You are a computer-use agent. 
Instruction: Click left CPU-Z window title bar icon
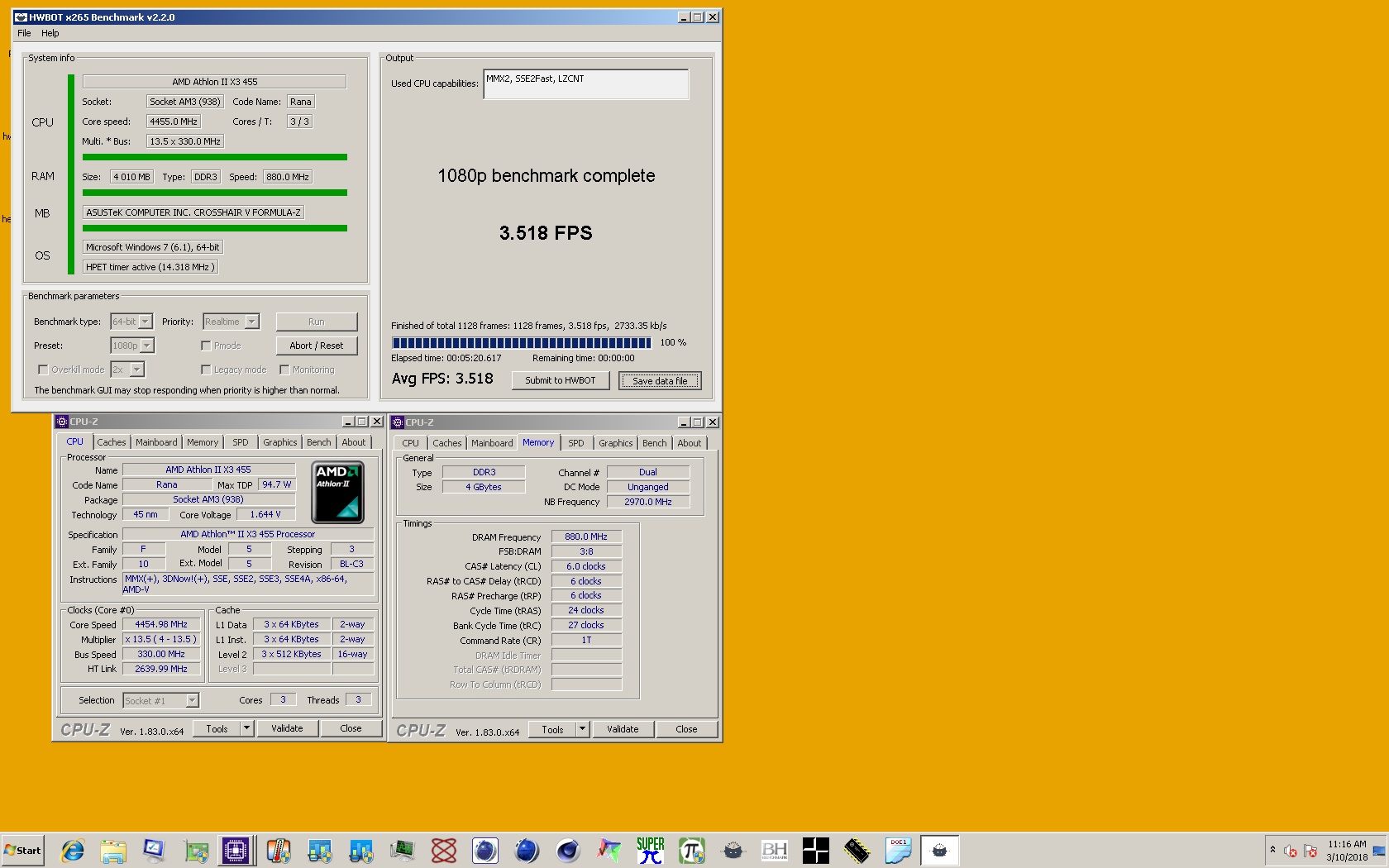click(62, 422)
